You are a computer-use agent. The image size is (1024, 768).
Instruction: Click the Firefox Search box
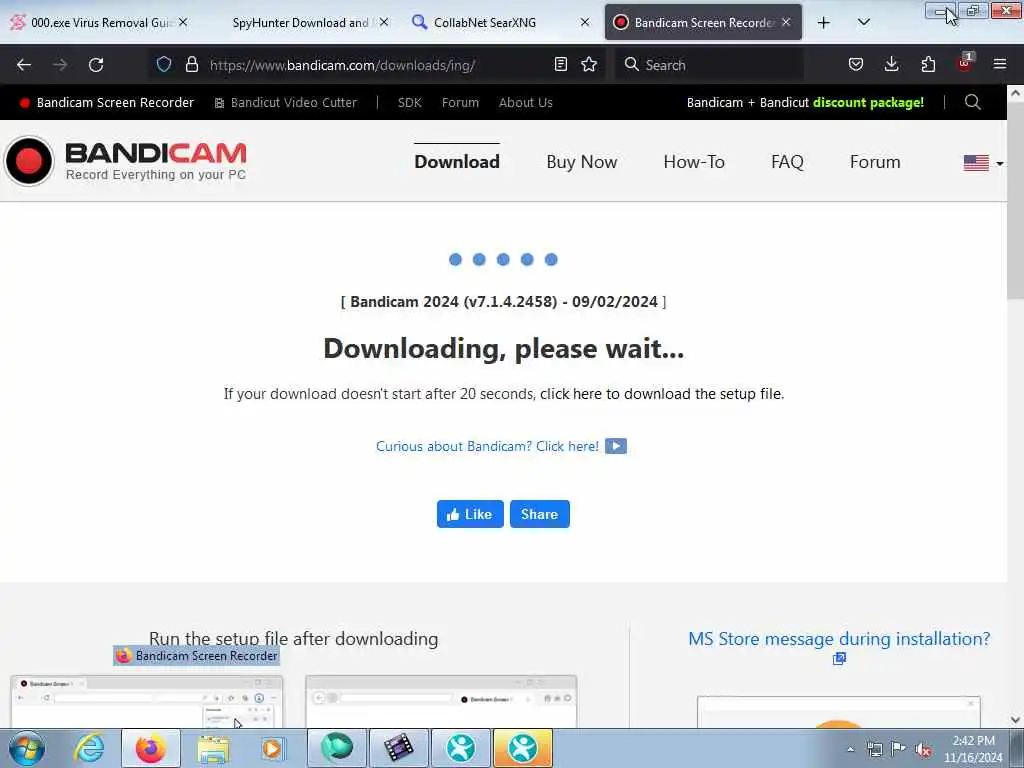pyautogui.click(x=709, y=65)
